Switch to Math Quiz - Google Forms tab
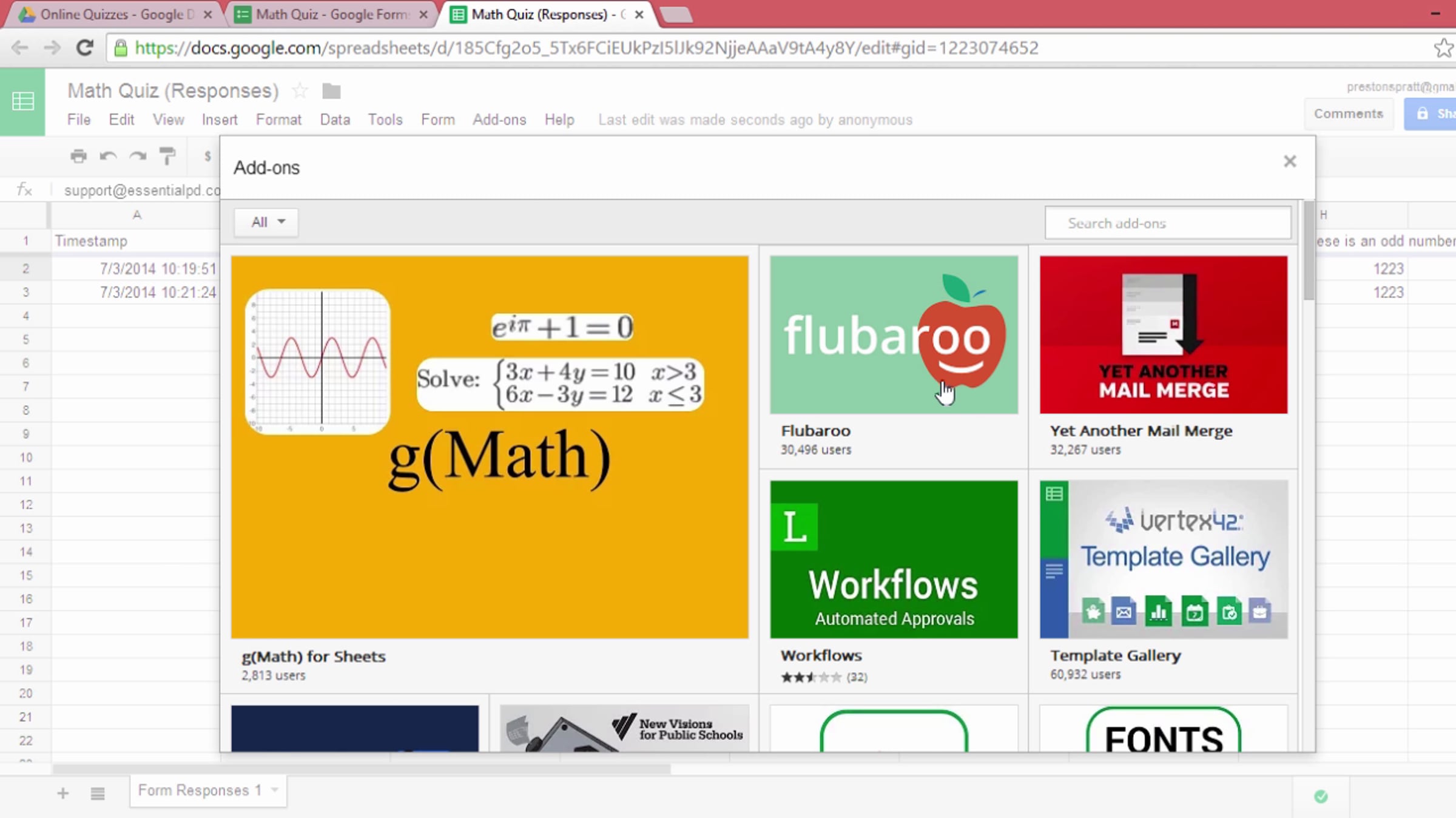This screenshot has width=1456, height=818. [331, 15]
